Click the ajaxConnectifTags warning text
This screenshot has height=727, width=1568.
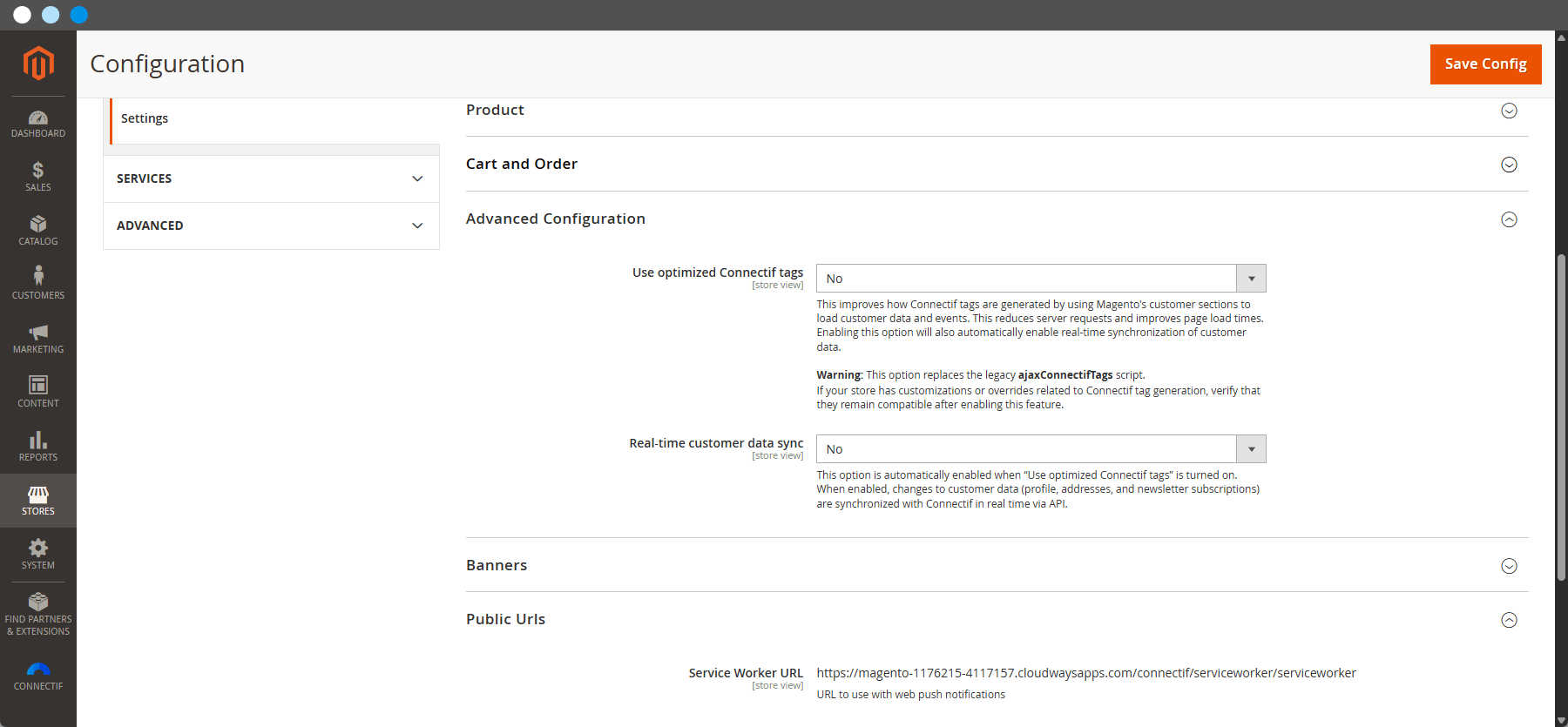coord(1065,375)
